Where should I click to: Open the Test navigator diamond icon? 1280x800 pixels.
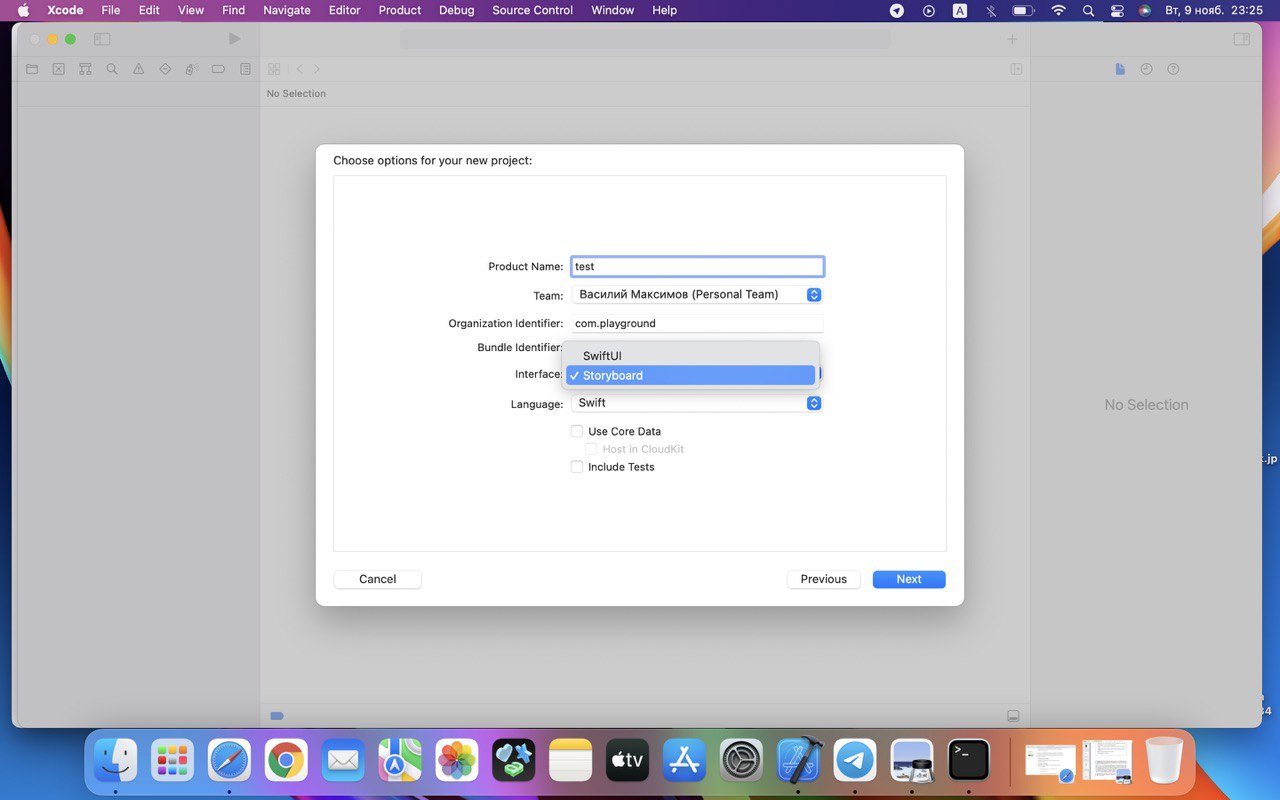tap(165, 69)
